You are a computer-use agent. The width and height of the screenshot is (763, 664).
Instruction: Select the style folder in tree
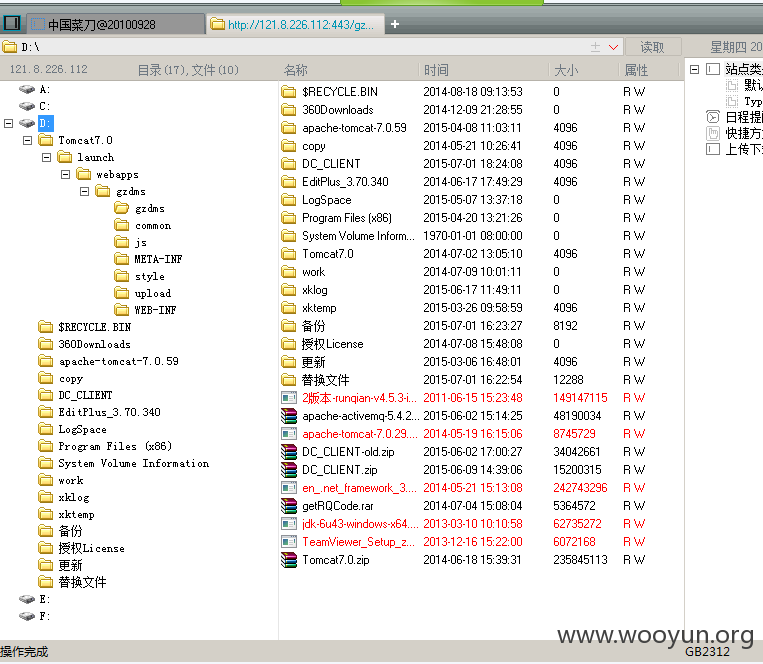tap(150, 276)
